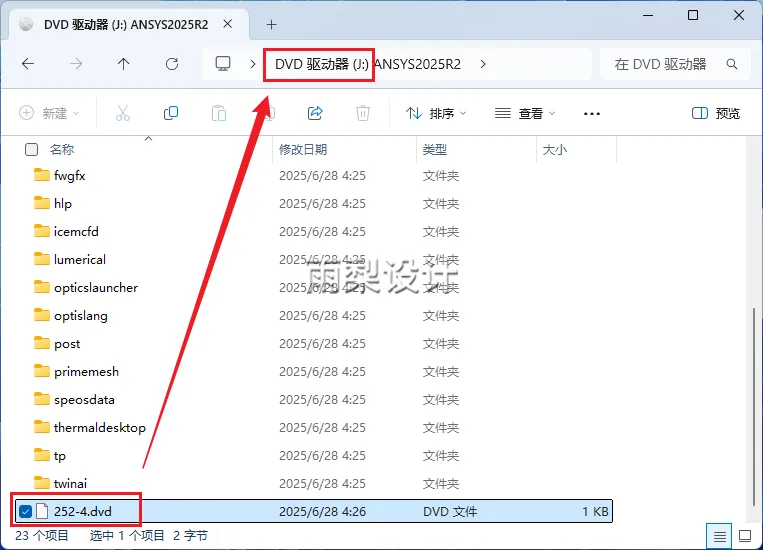Click the disc icon on the tab

(x=26, y=24)
